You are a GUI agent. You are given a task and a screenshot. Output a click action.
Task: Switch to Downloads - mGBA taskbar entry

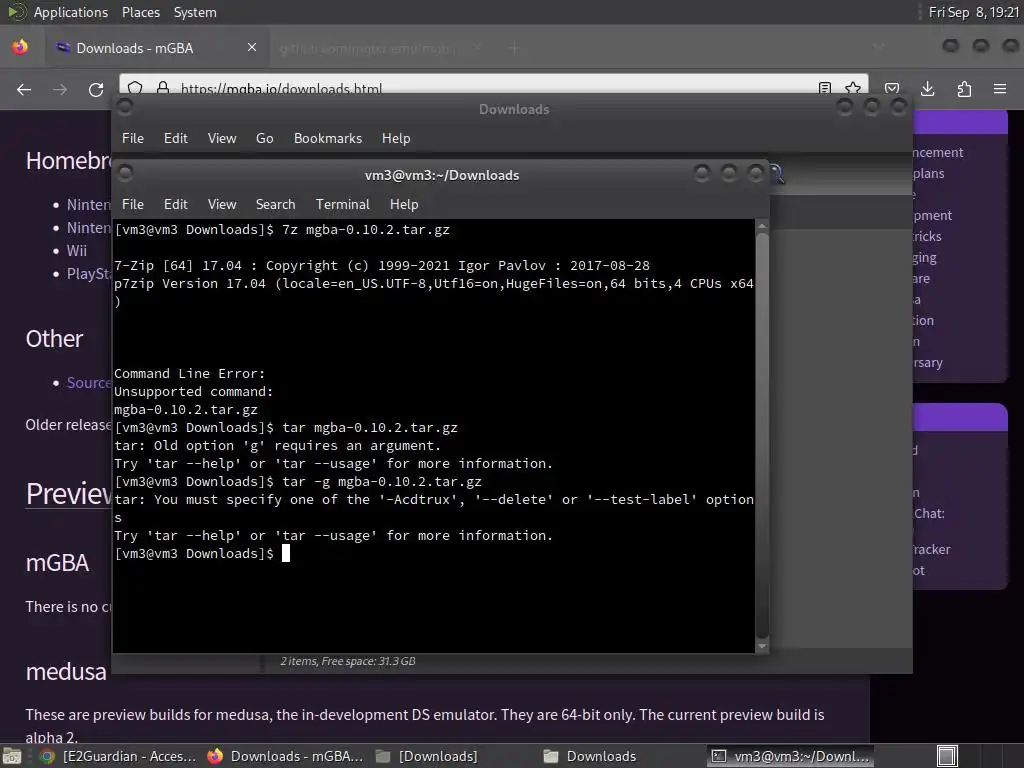(x=285, y=756)
